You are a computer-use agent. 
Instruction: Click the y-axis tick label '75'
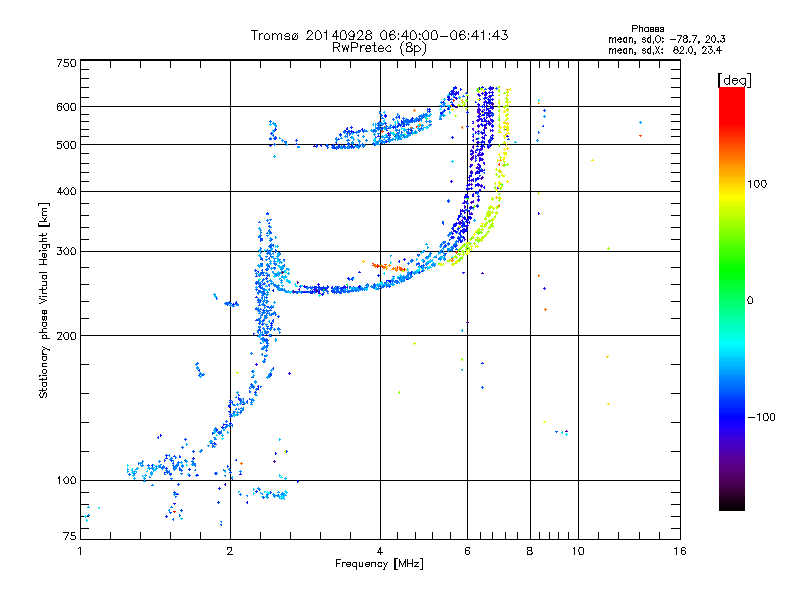[x=70, y=536]
